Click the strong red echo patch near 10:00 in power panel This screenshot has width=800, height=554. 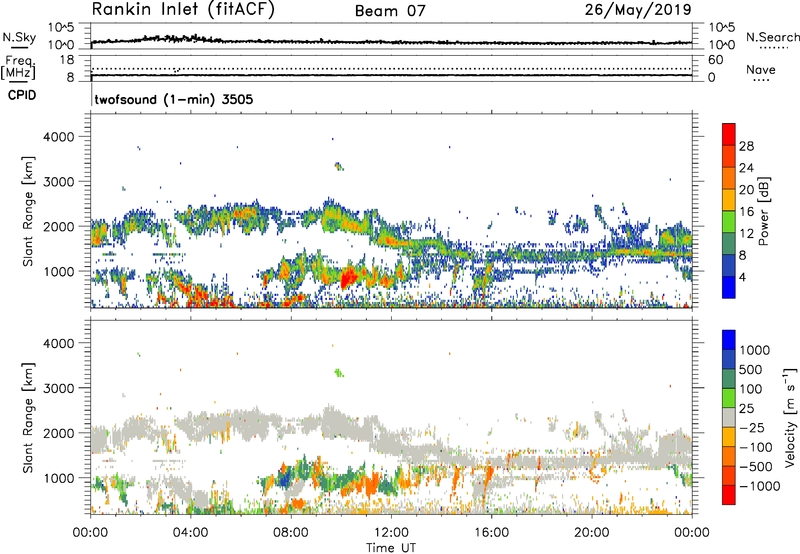click(x=348, y=278)
